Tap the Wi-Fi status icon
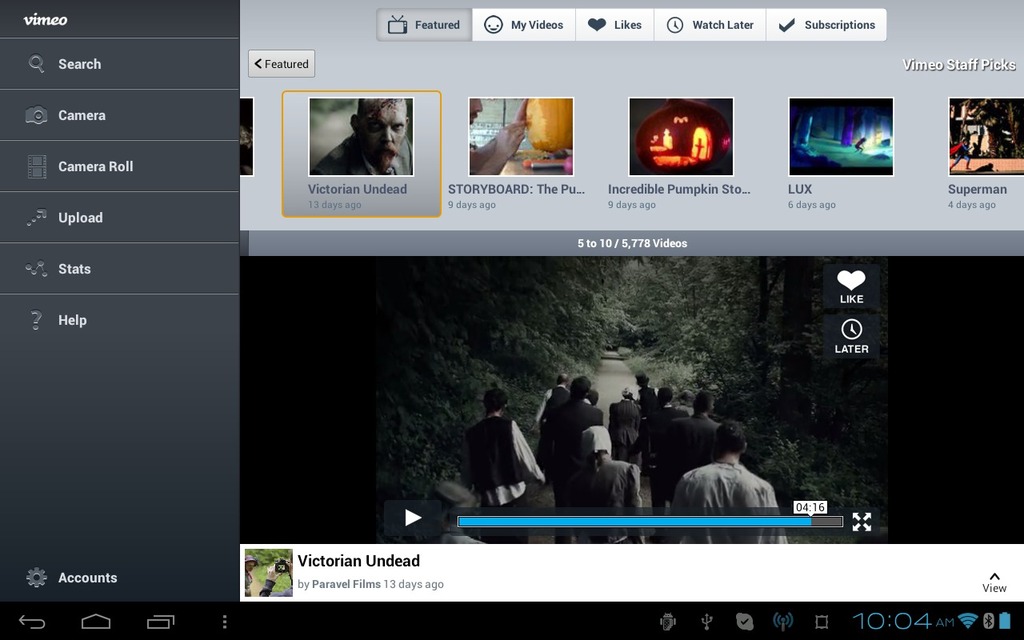This screenshot has width=1024, height=640. click(x=968, y=620)
